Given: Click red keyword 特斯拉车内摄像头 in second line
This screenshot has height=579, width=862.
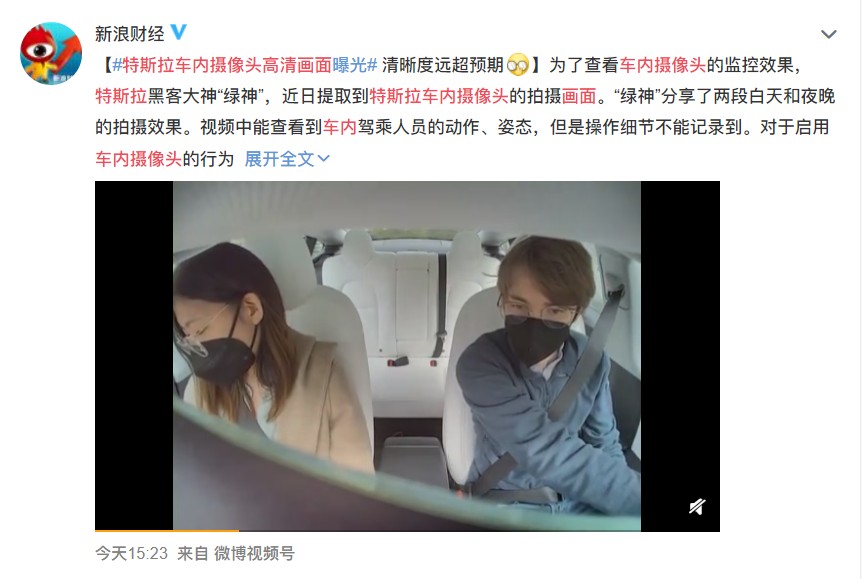Looking at the screenshot, I should point(439,96).
